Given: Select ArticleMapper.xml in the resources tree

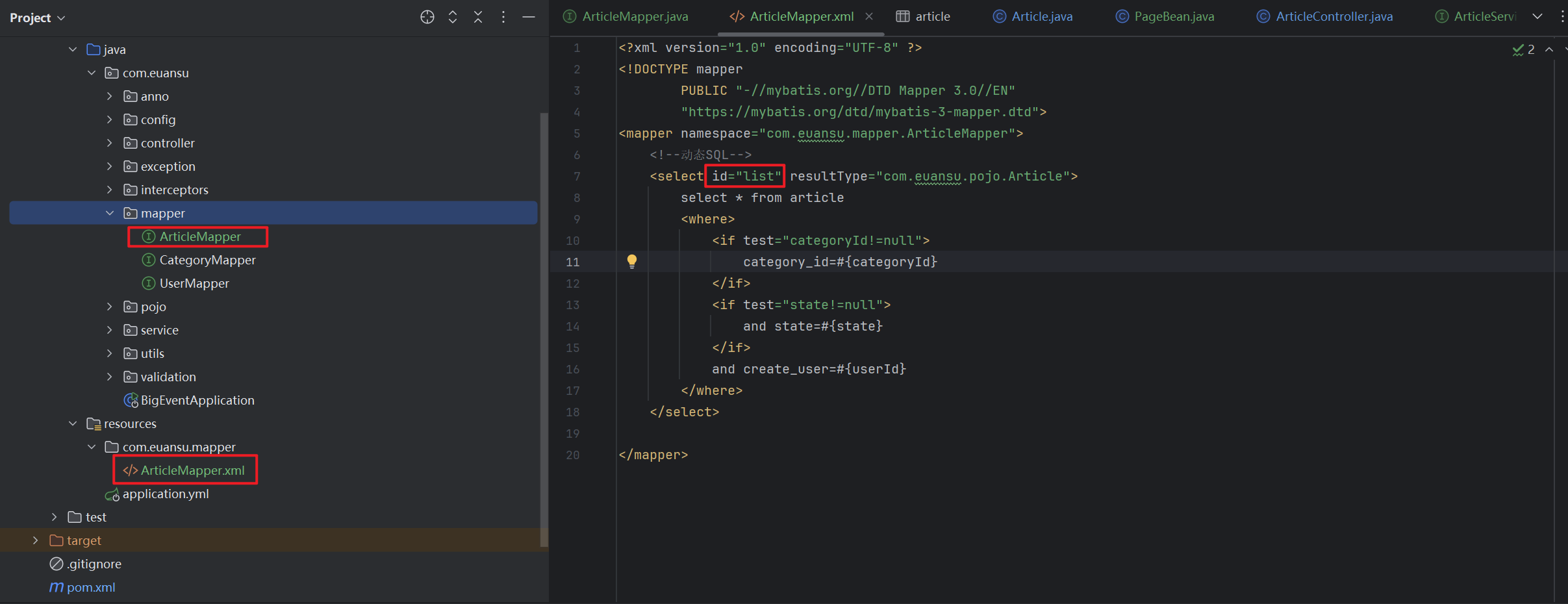Looking at the screenshot, I should coord(192,470).
